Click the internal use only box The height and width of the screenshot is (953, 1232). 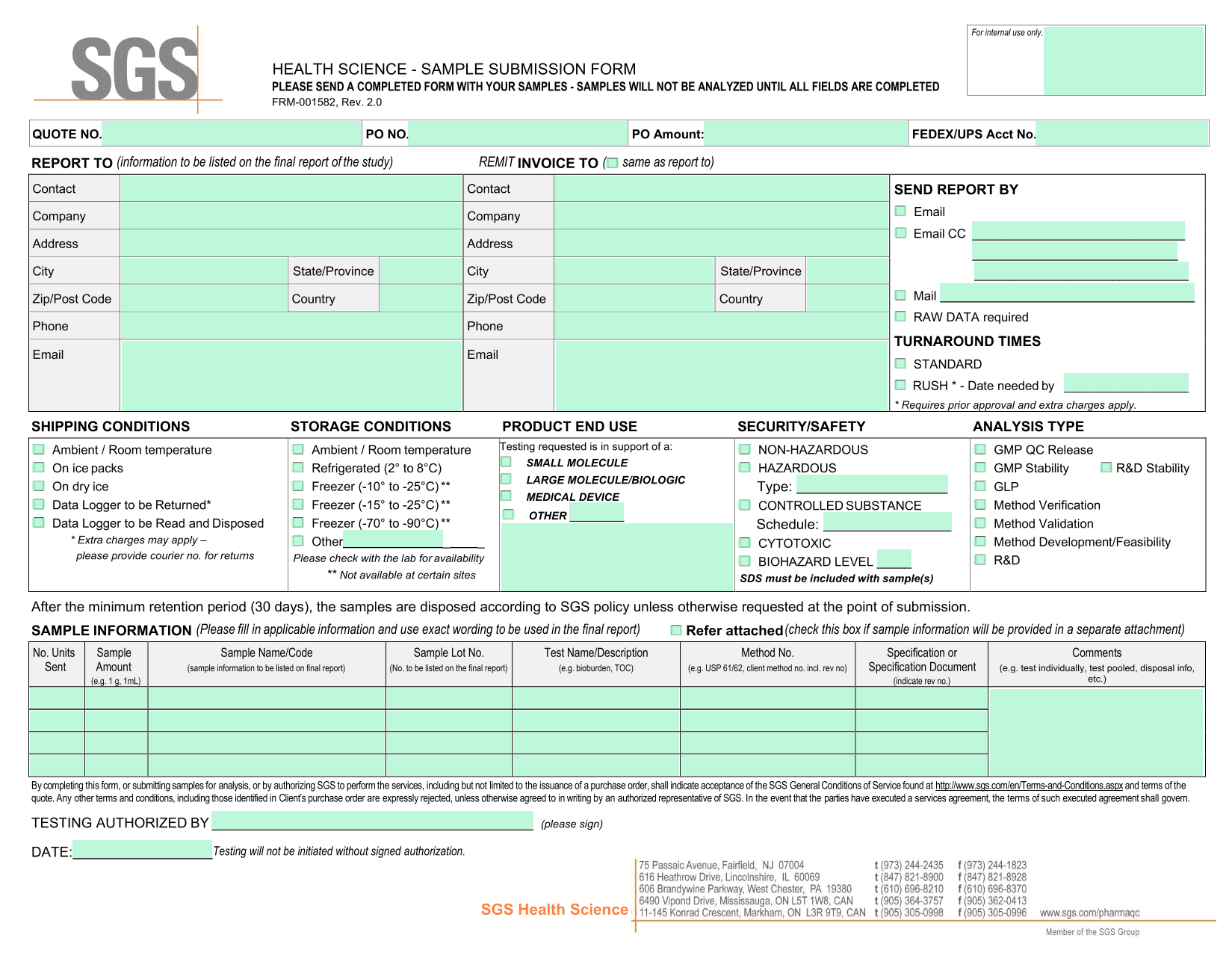pyautogui.click(x=1124, y=61)
